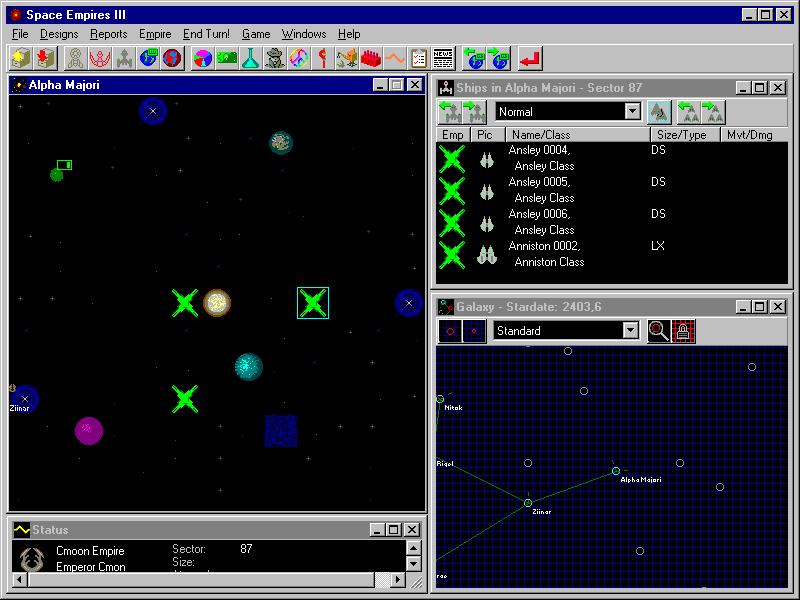Click the orange construction crane icon
This screenshot has width=800, height=600.
click(346, 59)
